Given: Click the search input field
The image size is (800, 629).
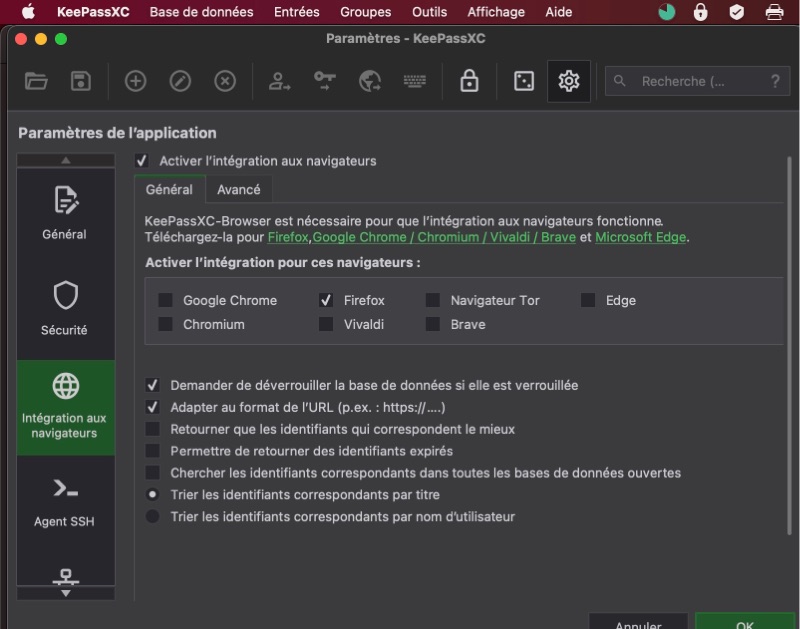Looking at the screenshot, I should coord(690,82).
